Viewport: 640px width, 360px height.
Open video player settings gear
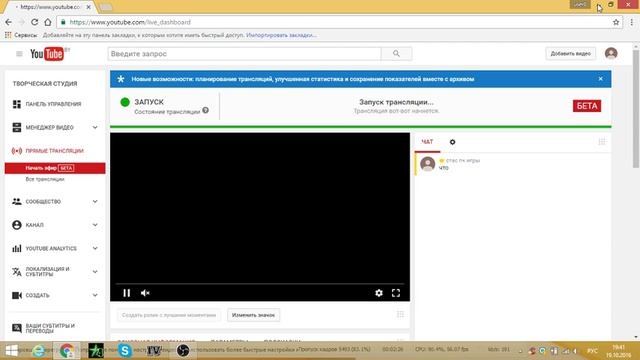pos(379,293)
